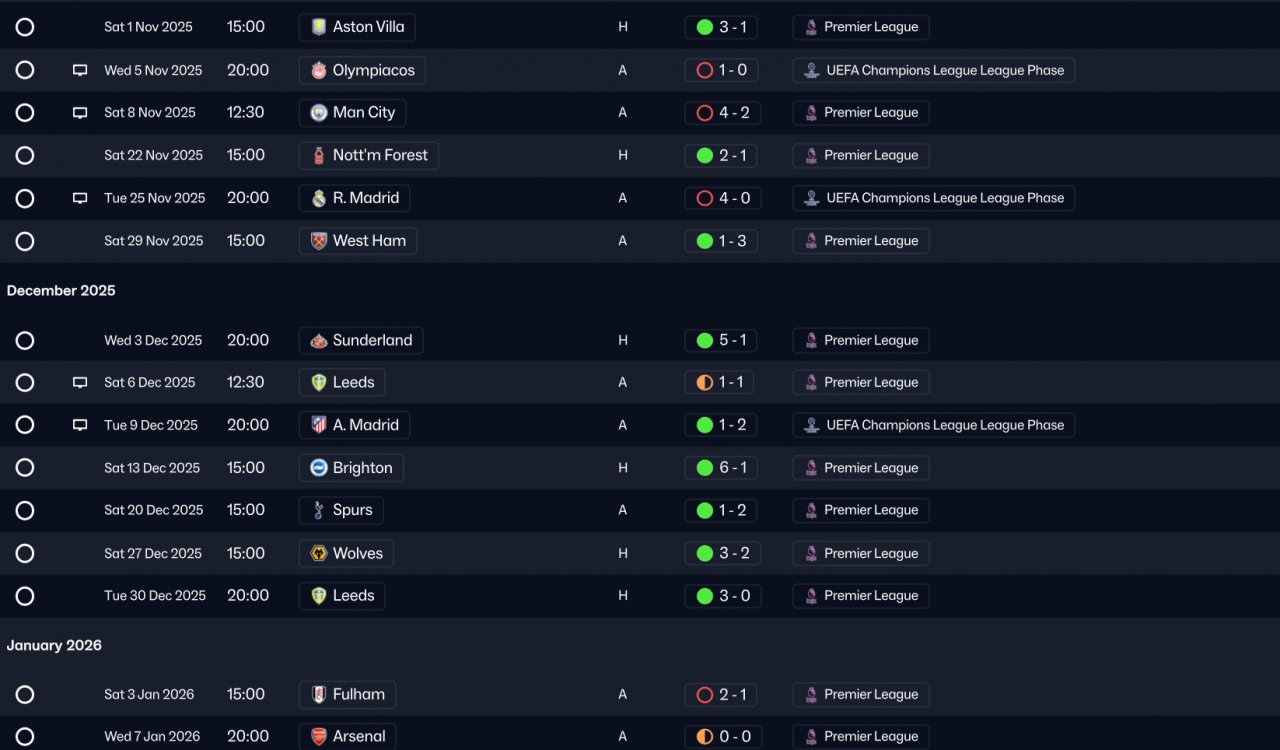Viewport: 1280px width, 750px height.
Task: Click the TV broadcast icon for Man City match
Action: tap(80, 113)
